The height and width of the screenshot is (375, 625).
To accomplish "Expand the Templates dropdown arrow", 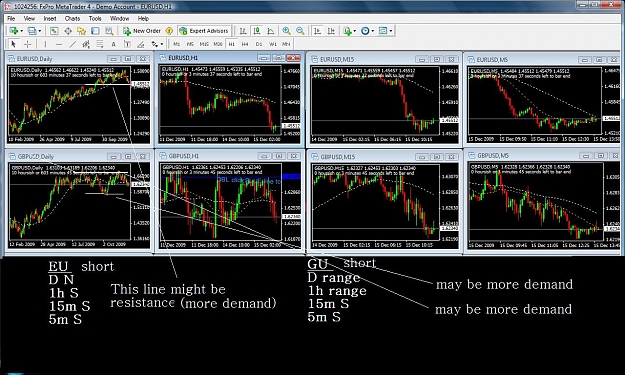I will [x=391, y=31].
